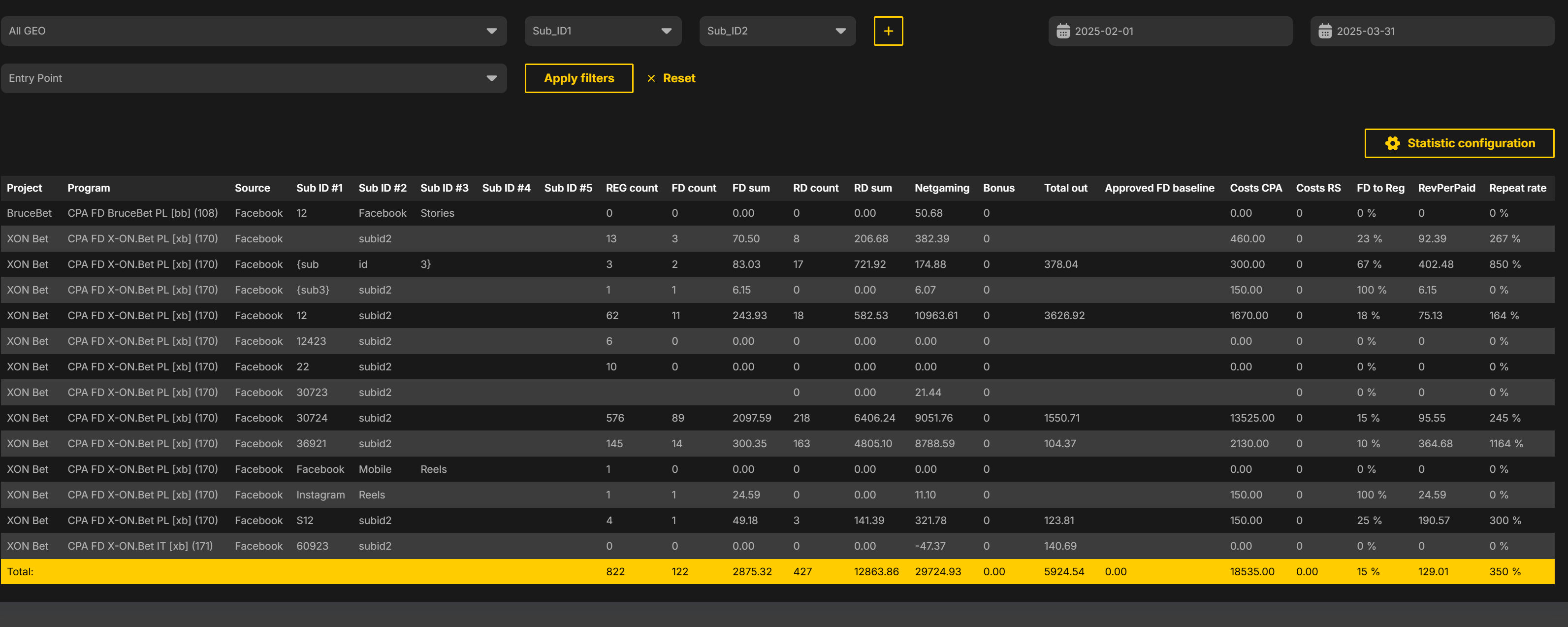Viewport: 1568px width, 627px height.
Task: Click the Repeat rate column header
Action: pyautogui.click(x=1517, y=188)
